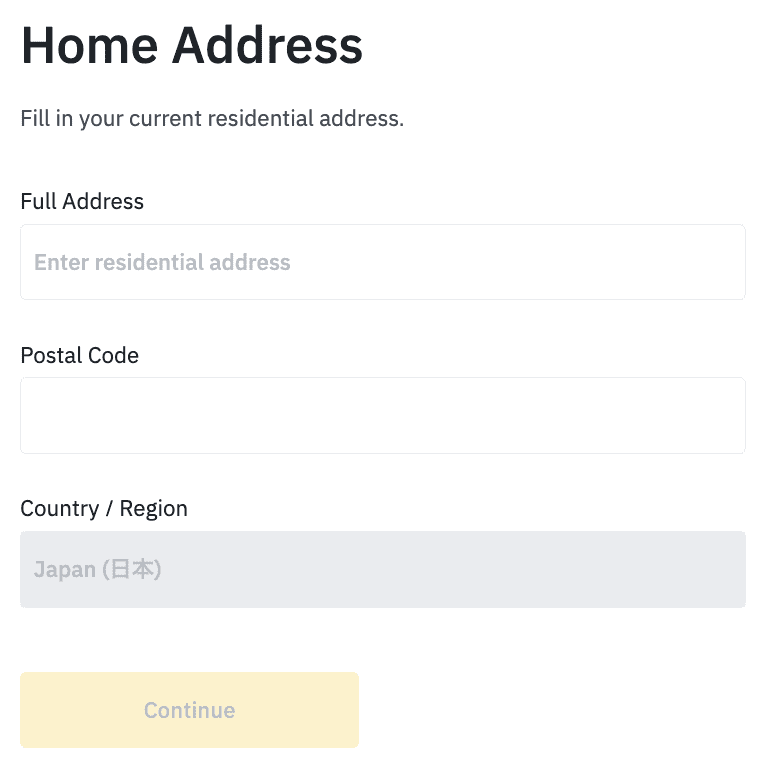This screenshot has height=784, width=780.
Task: Focus the Postal Code text box
Action: tap(382, 415)
